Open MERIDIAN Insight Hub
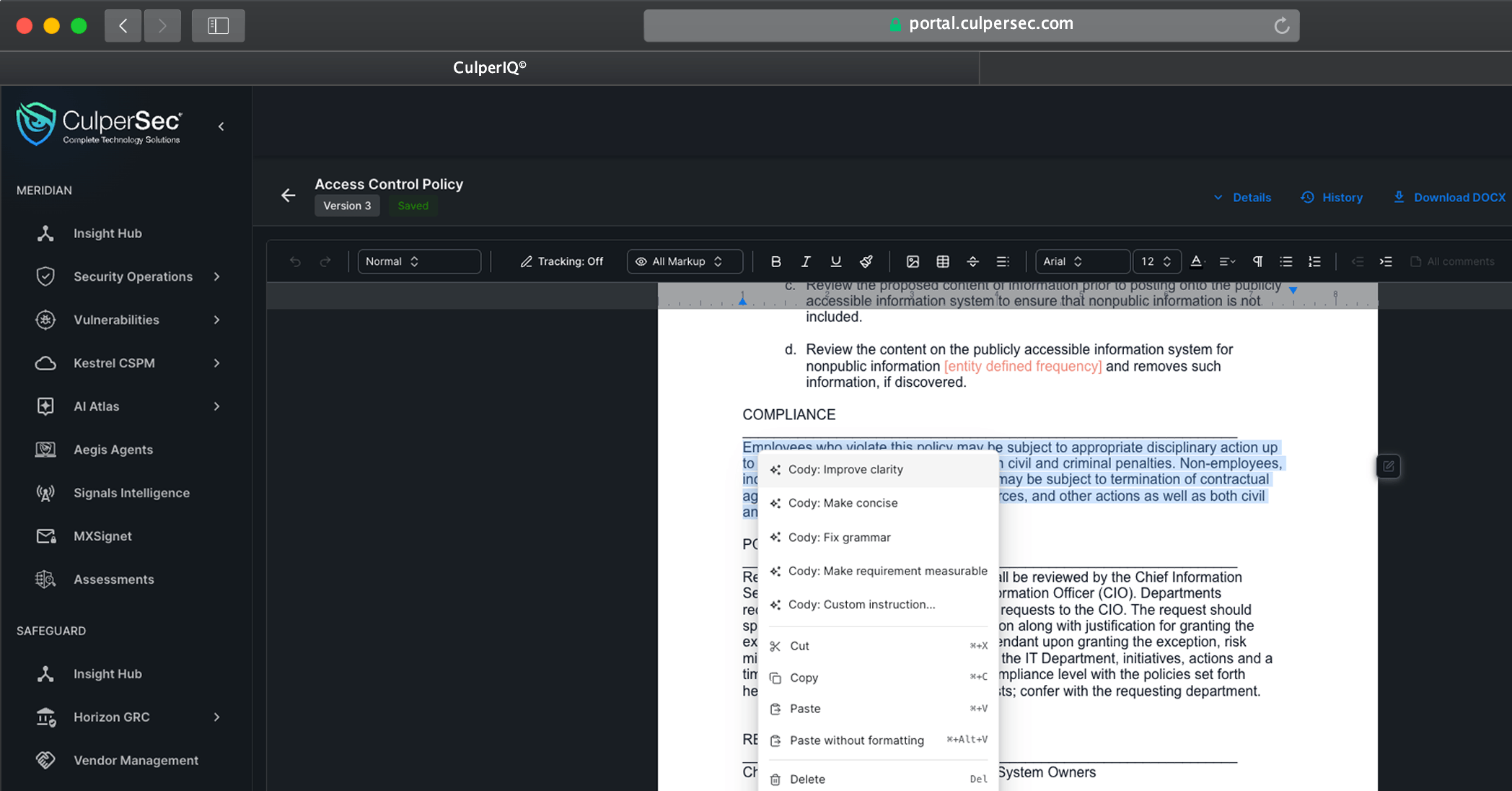Viewport: 1512px width, 791px height. [x=107, y=233]
